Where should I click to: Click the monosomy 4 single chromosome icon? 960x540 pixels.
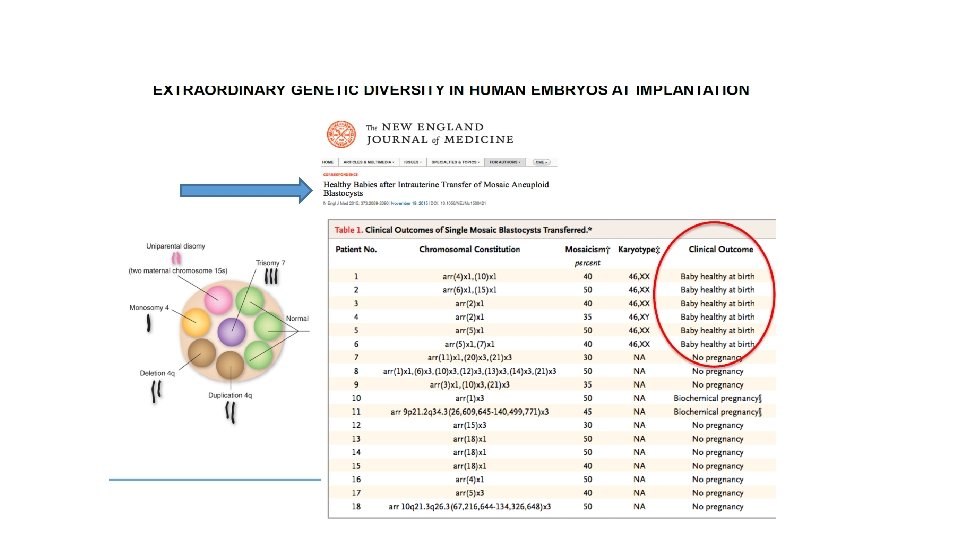click(149, 323)
